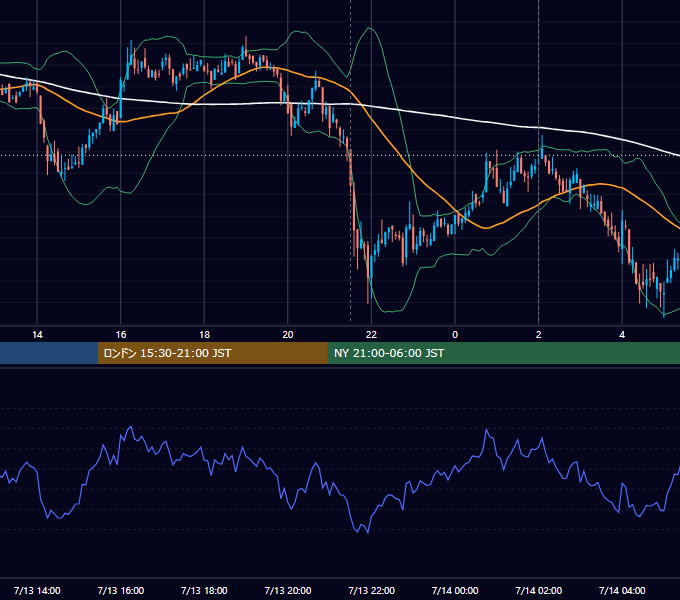Screen dimensions: 680x600
Task: Click the 16 hour label on the time axis
Action: [121, 335]
